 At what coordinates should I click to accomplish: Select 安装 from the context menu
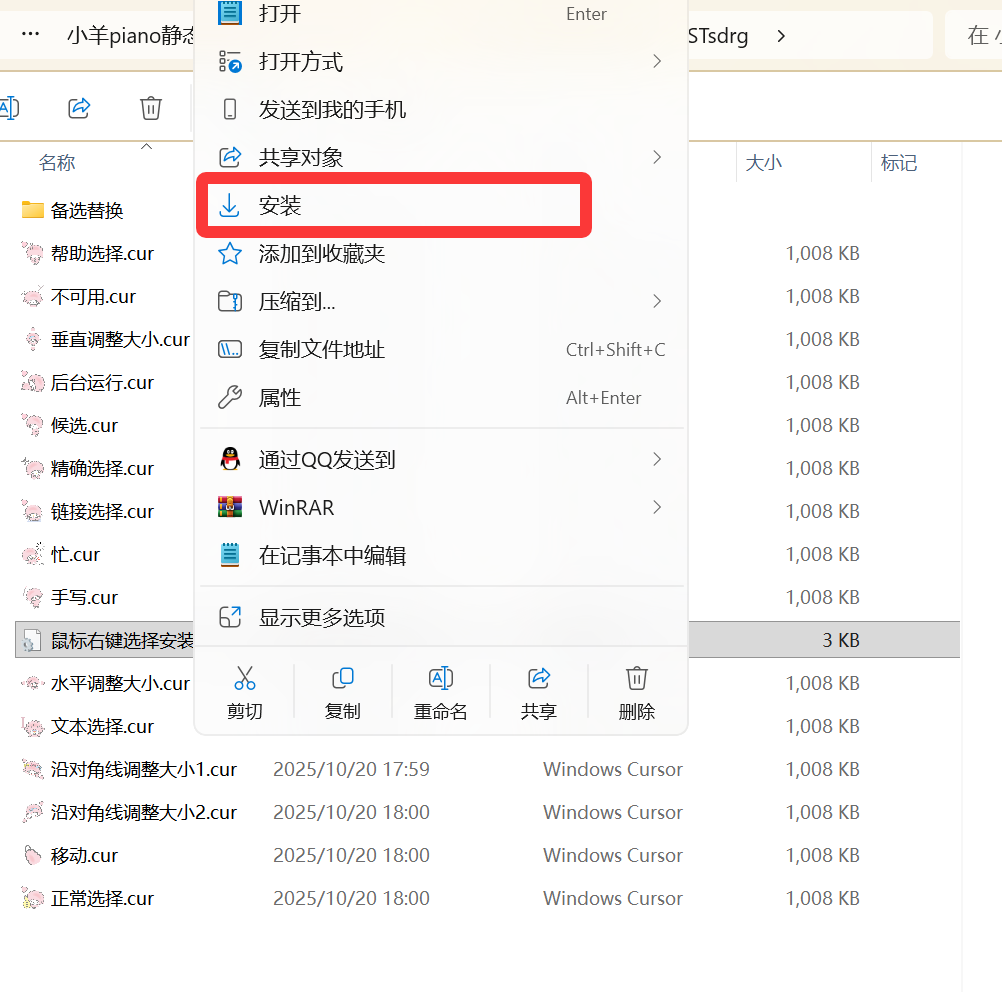pos(280,206)
